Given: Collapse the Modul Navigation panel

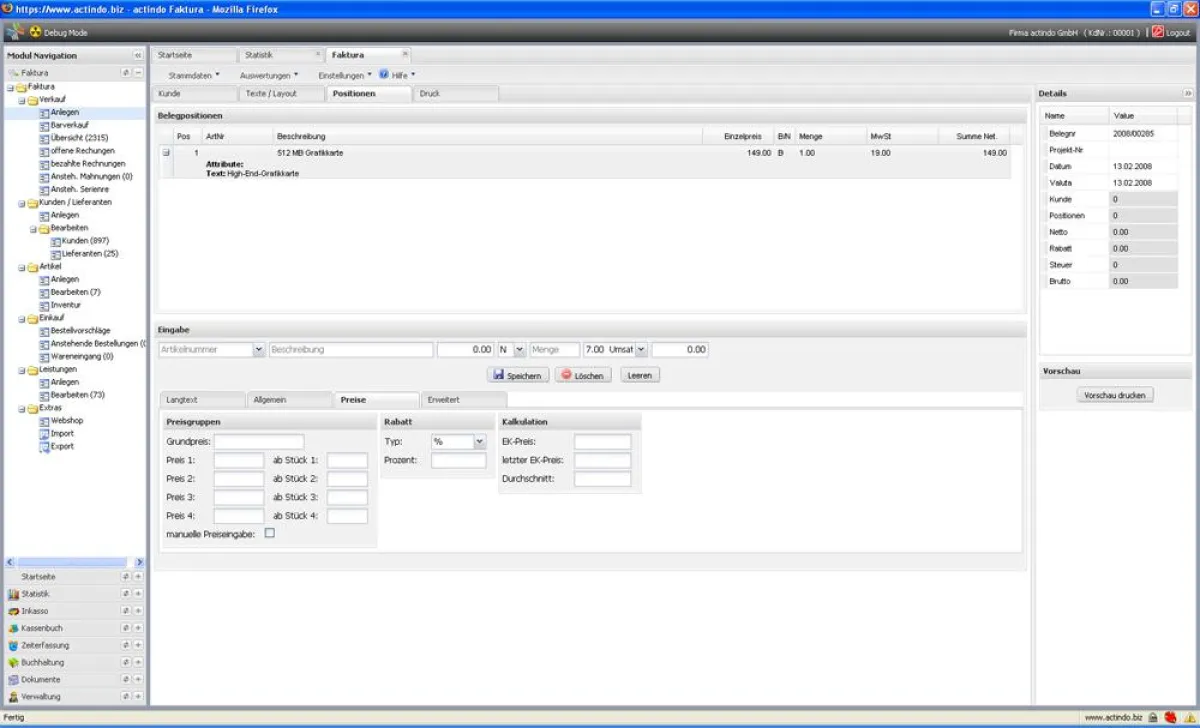Looking at the screenshot, I should [139, 55].
